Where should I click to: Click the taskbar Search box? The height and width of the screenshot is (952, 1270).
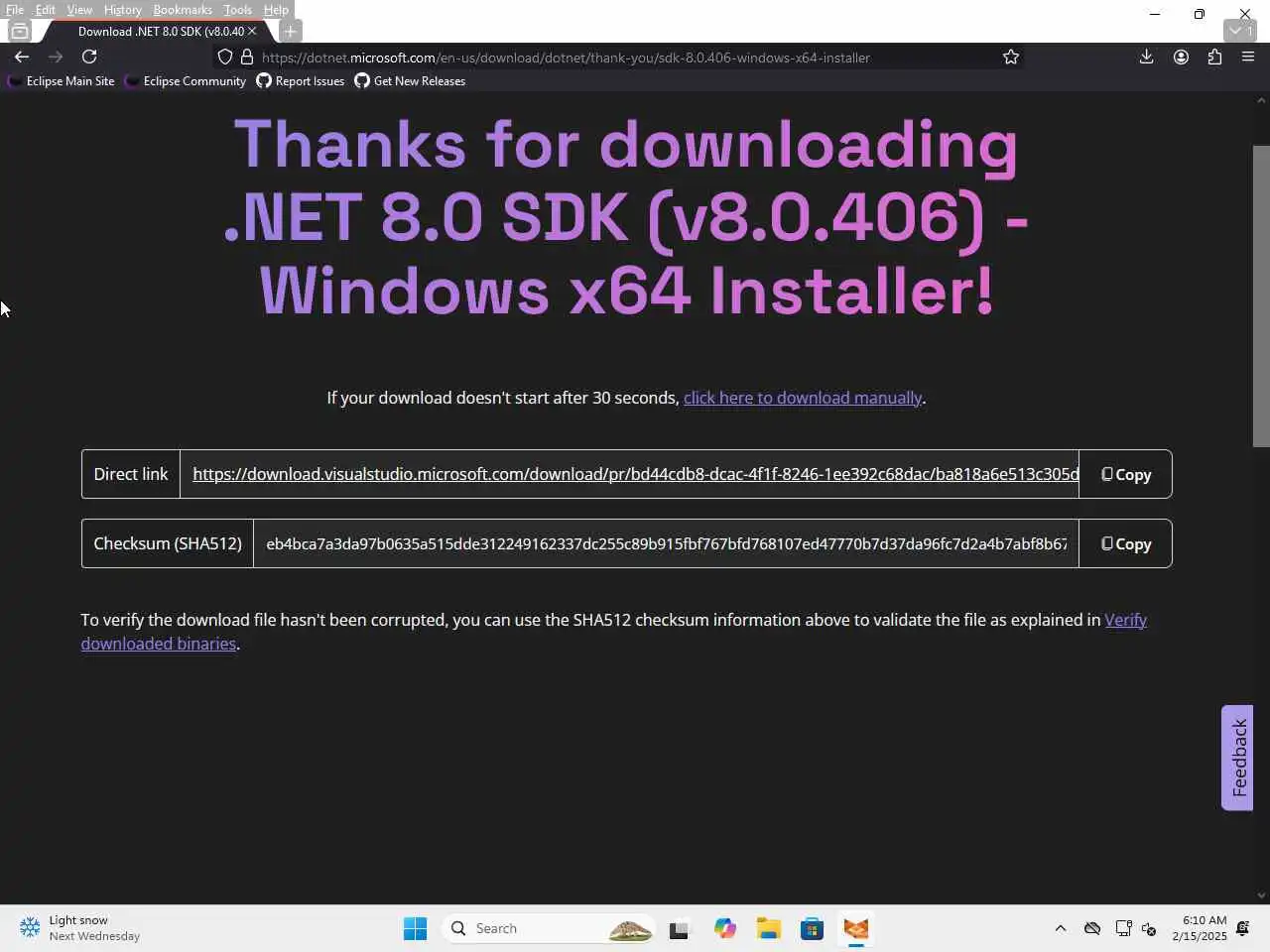click(x=548, y=928)
